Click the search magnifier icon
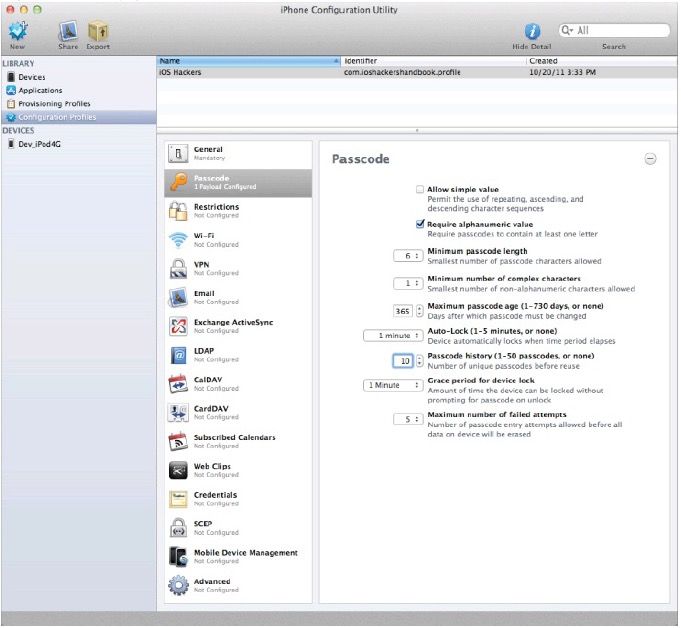This screenshot has height=628, width=681. (x=566, y=30)
